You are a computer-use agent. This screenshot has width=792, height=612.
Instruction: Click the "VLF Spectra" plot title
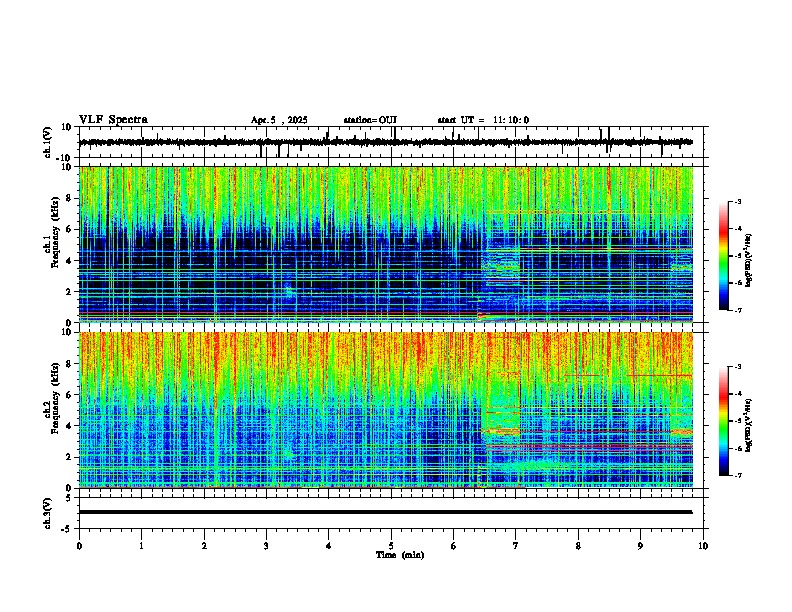point(113,120)
